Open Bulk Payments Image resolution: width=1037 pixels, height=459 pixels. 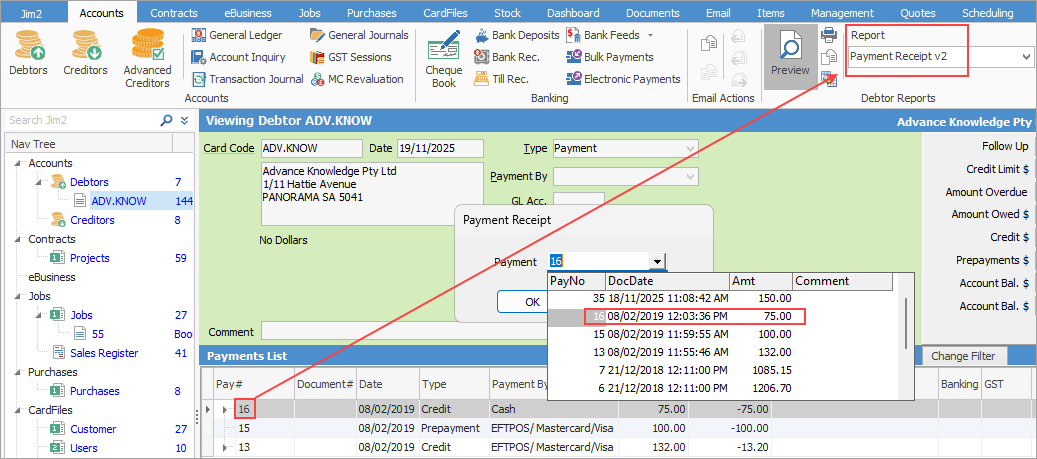610,57
